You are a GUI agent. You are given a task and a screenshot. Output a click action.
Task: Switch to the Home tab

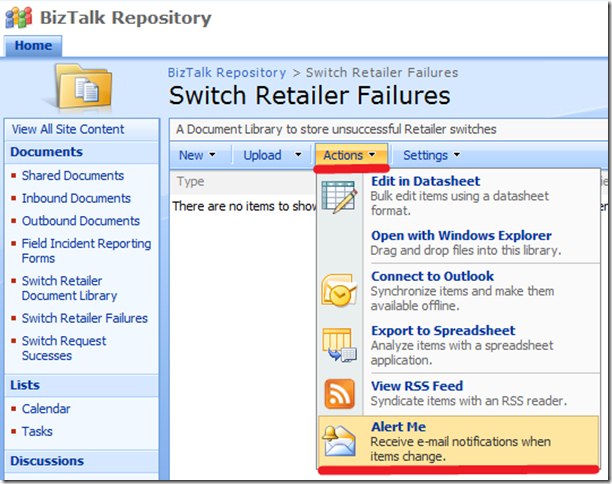(x=33, y=46)
